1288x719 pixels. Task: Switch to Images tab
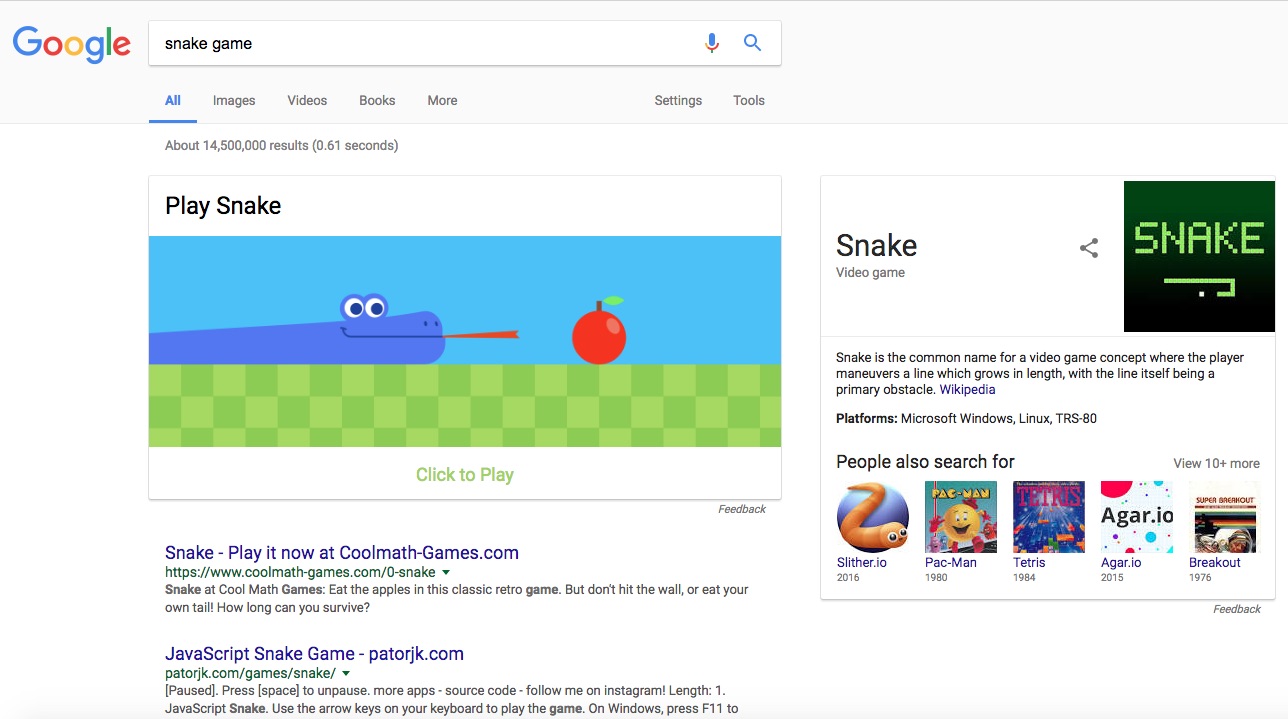(x=234, y=100)
